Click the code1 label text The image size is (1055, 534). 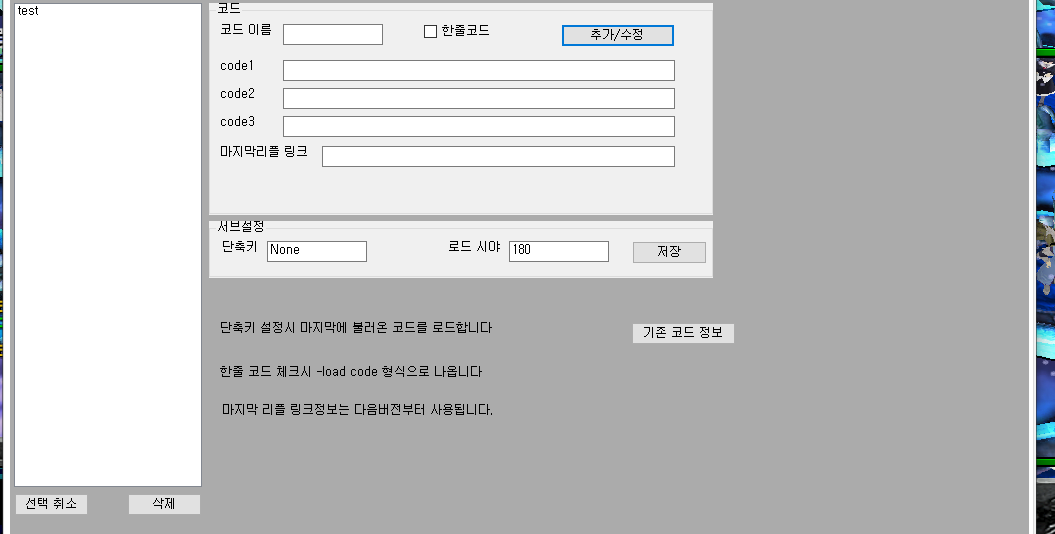(238, 66)
